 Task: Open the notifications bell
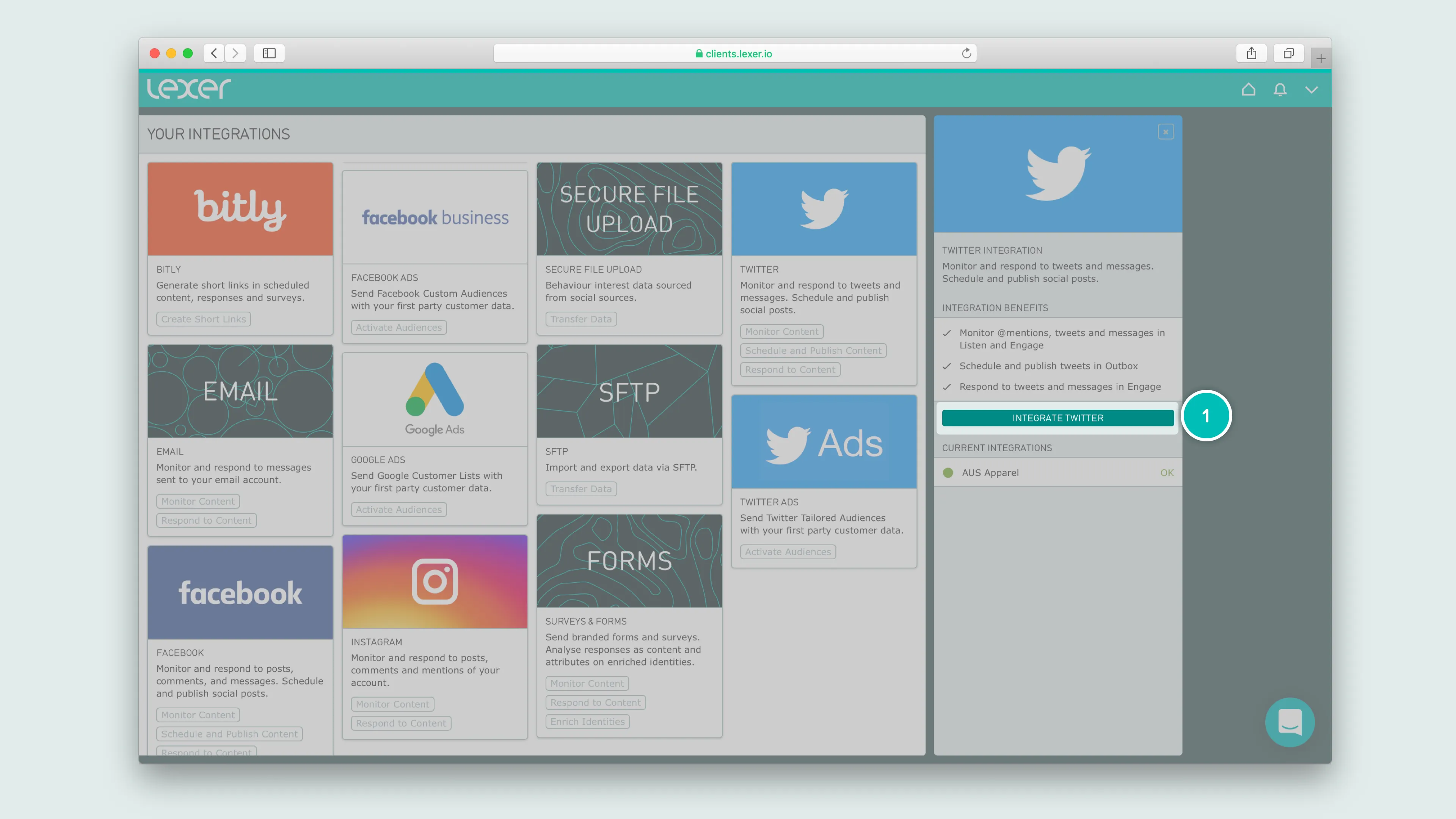click(x=1280, y=89)
